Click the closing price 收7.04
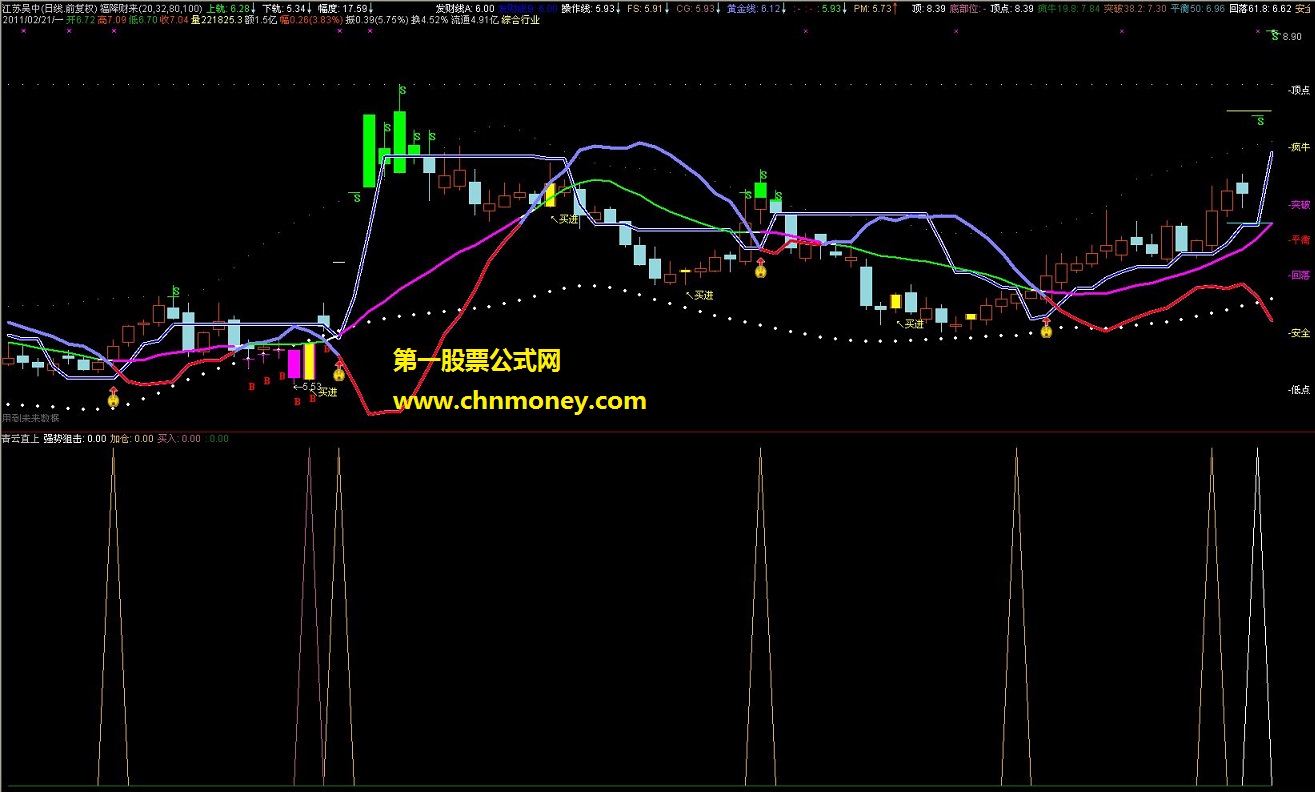 coord(176,19)
